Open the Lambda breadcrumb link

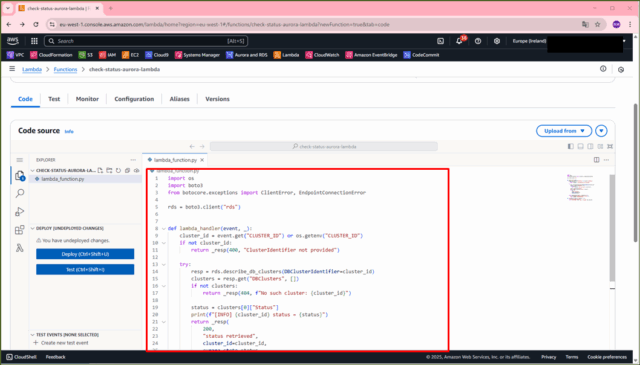tap(32, 69)
